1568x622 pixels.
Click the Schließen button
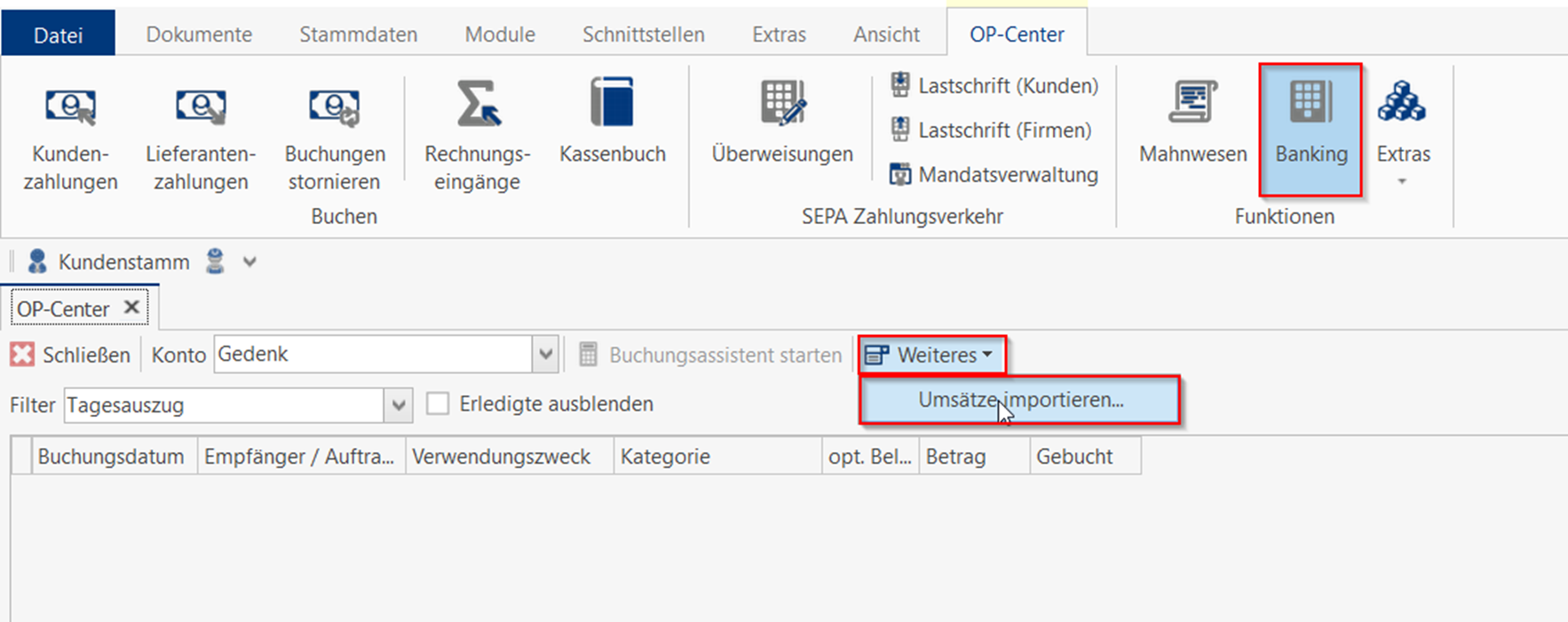71,355
